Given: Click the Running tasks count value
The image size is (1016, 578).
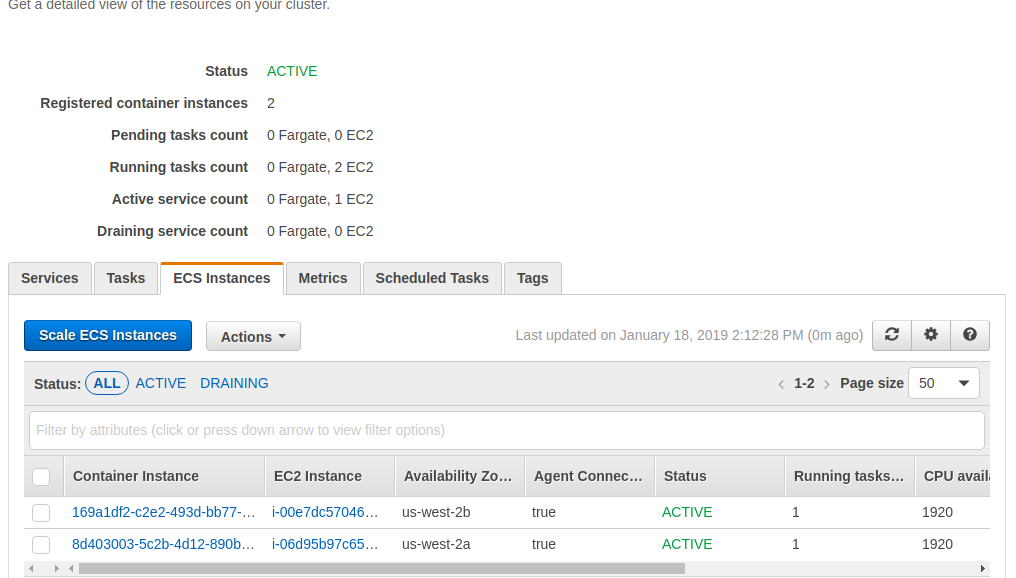Looking at the screenshot, I should [320, 167].
